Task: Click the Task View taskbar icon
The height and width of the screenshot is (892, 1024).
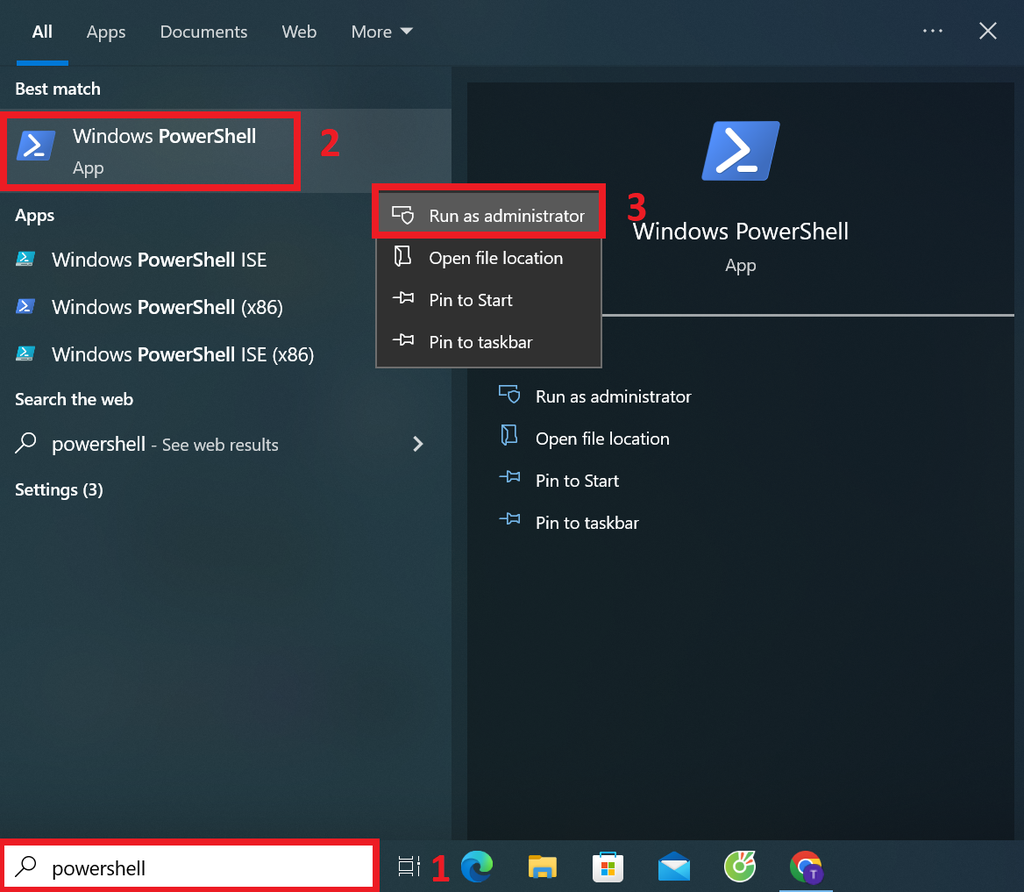Action: click(409, 867)
